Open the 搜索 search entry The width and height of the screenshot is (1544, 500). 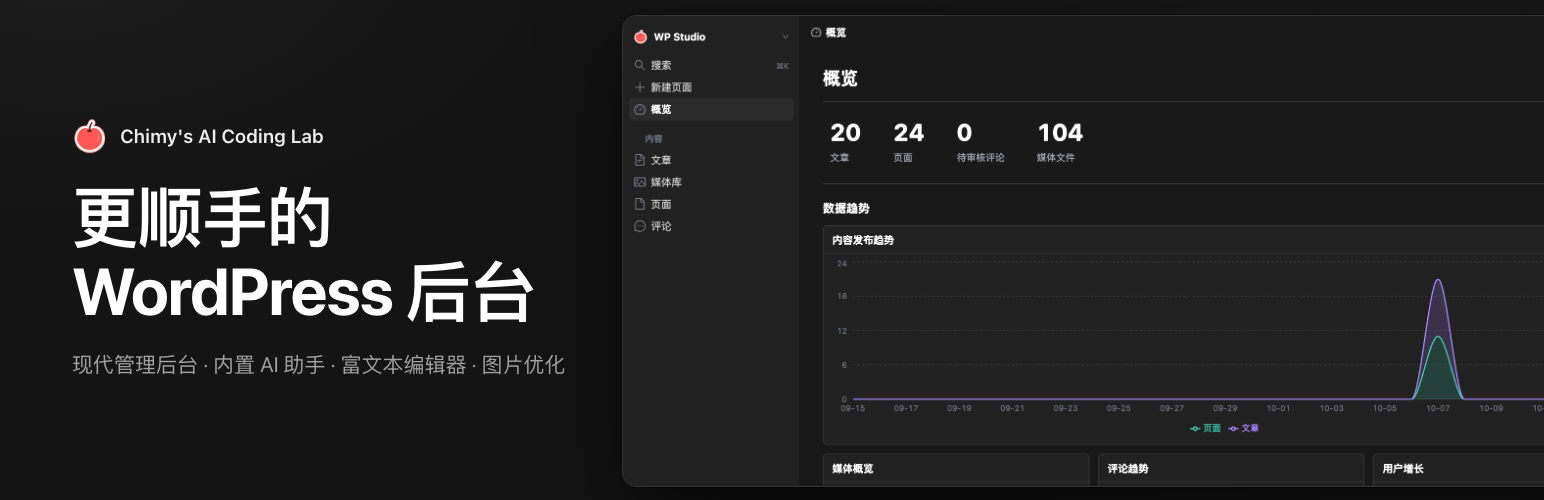(711, 65)
